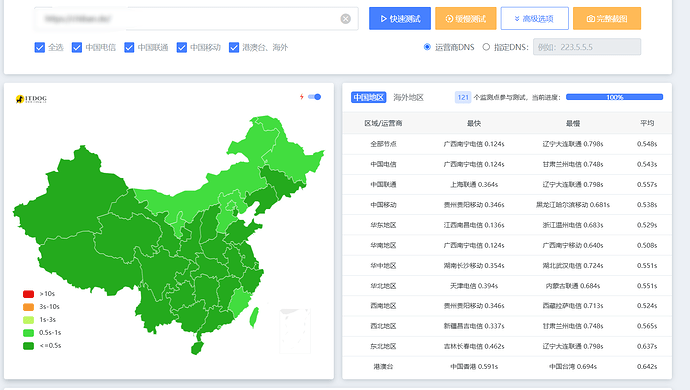Viewport: 690px width, 390px height.
Task: Click the orange 3s-10s legend swatch
Action: pos(29,307)
